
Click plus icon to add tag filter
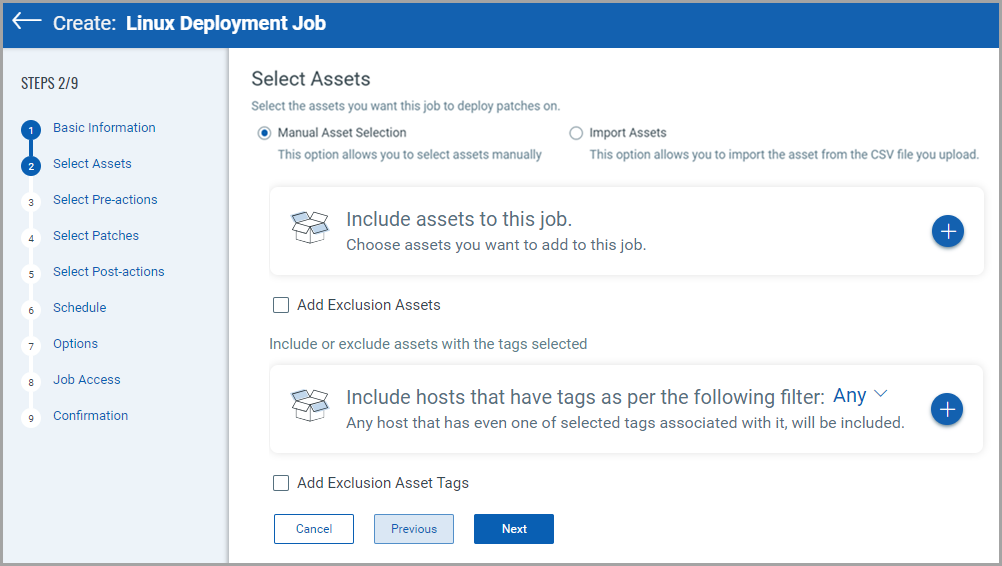(946, 409)
